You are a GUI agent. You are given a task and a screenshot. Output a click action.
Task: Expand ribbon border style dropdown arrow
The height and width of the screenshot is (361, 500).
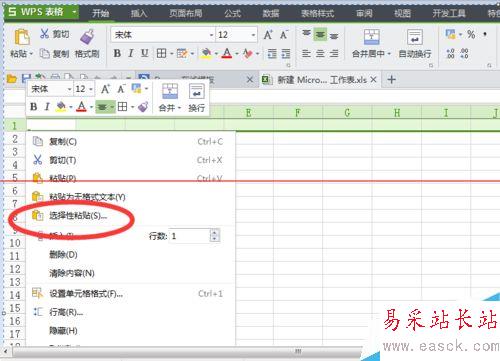click(171, 54)
